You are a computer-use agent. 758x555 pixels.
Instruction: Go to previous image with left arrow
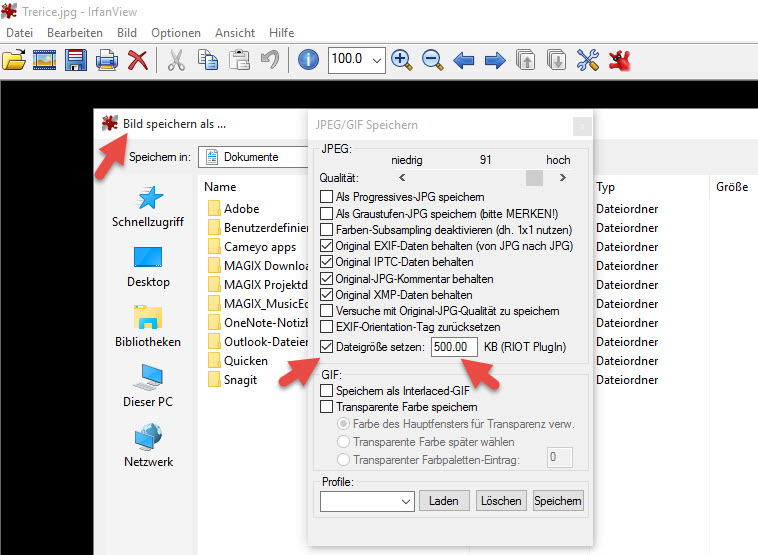pyautogui.click(x=464, y=61)
